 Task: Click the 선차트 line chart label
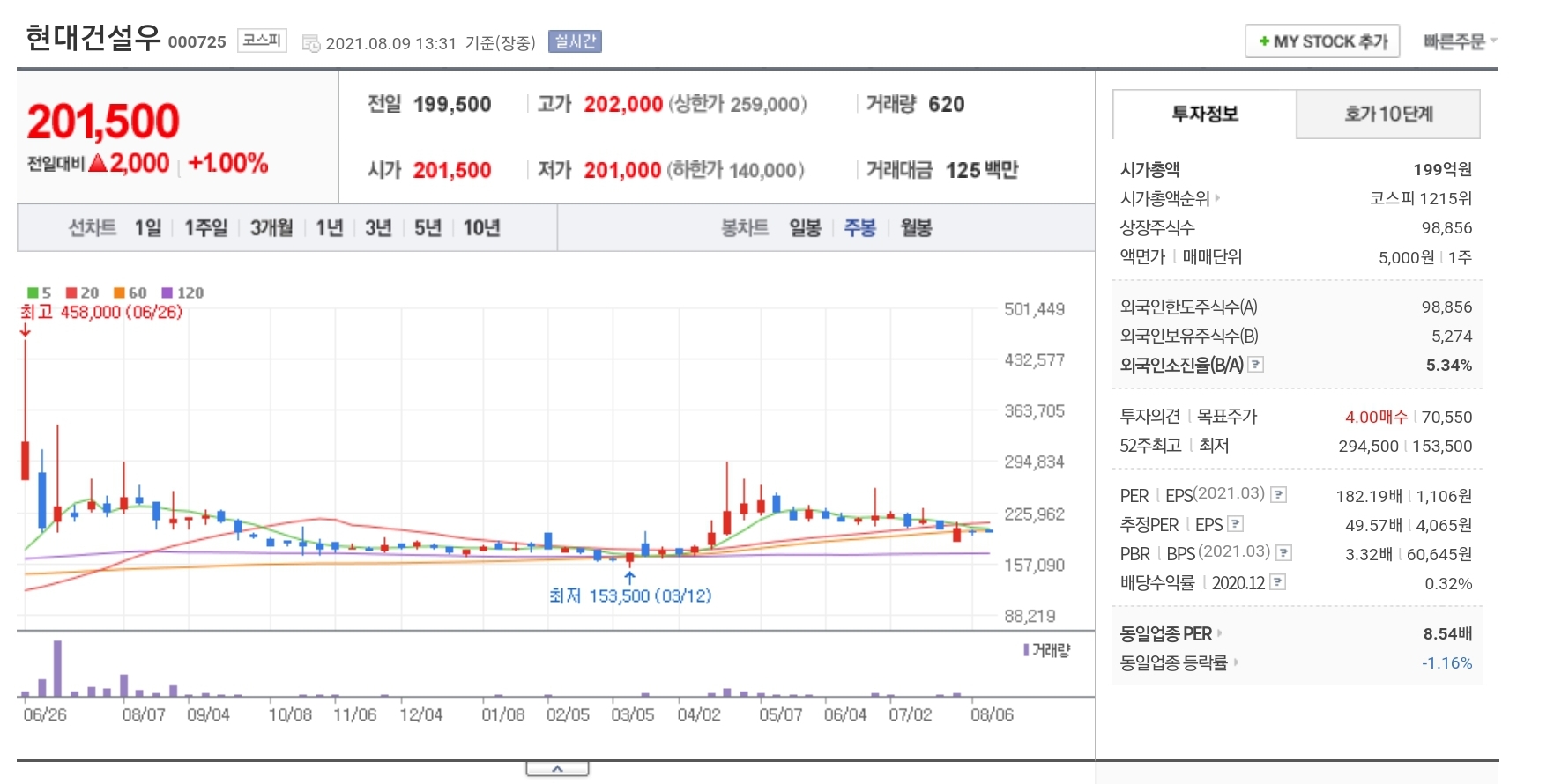tap(93, 228)
